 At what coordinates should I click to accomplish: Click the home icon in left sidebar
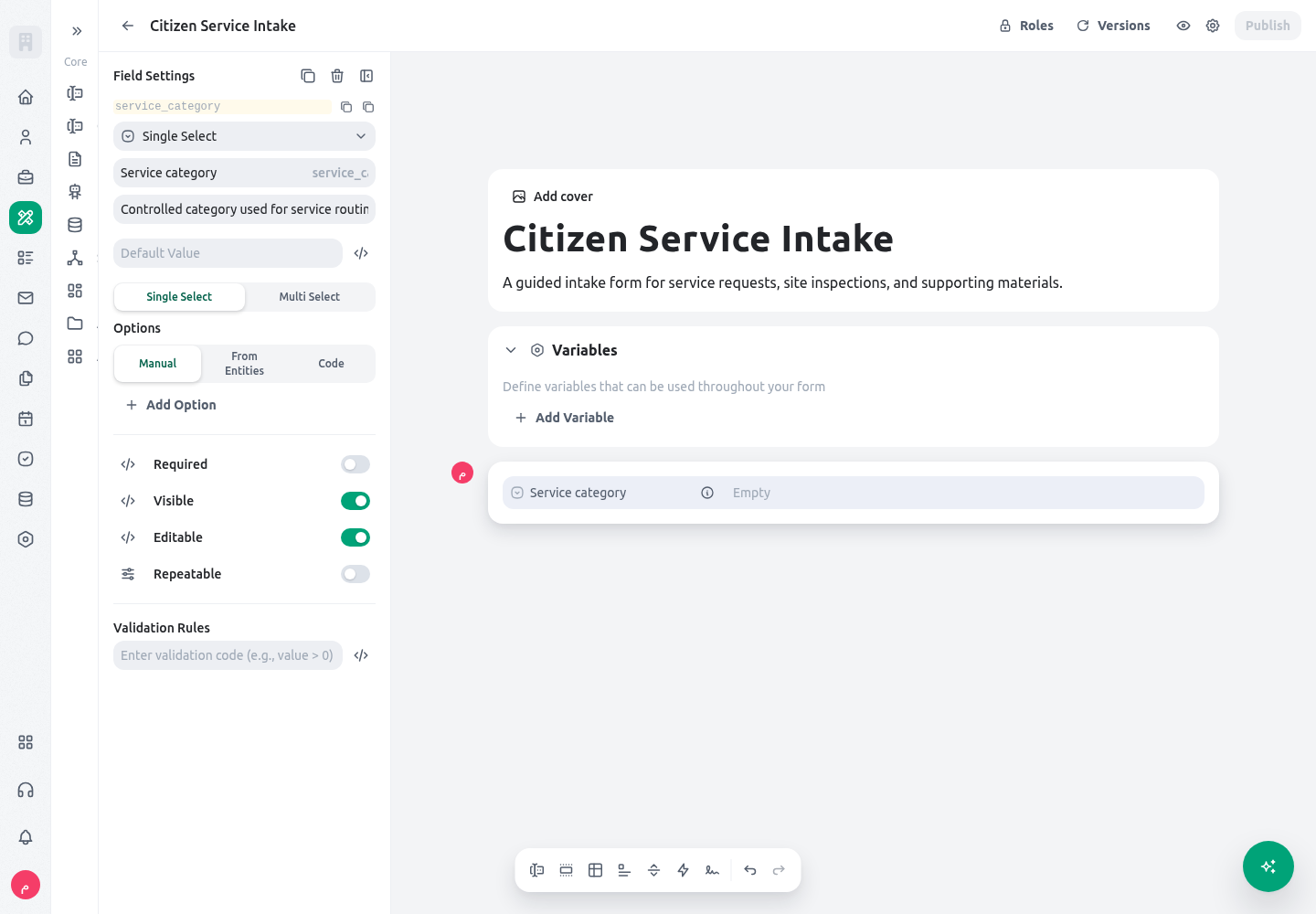(x=26, y=97)
